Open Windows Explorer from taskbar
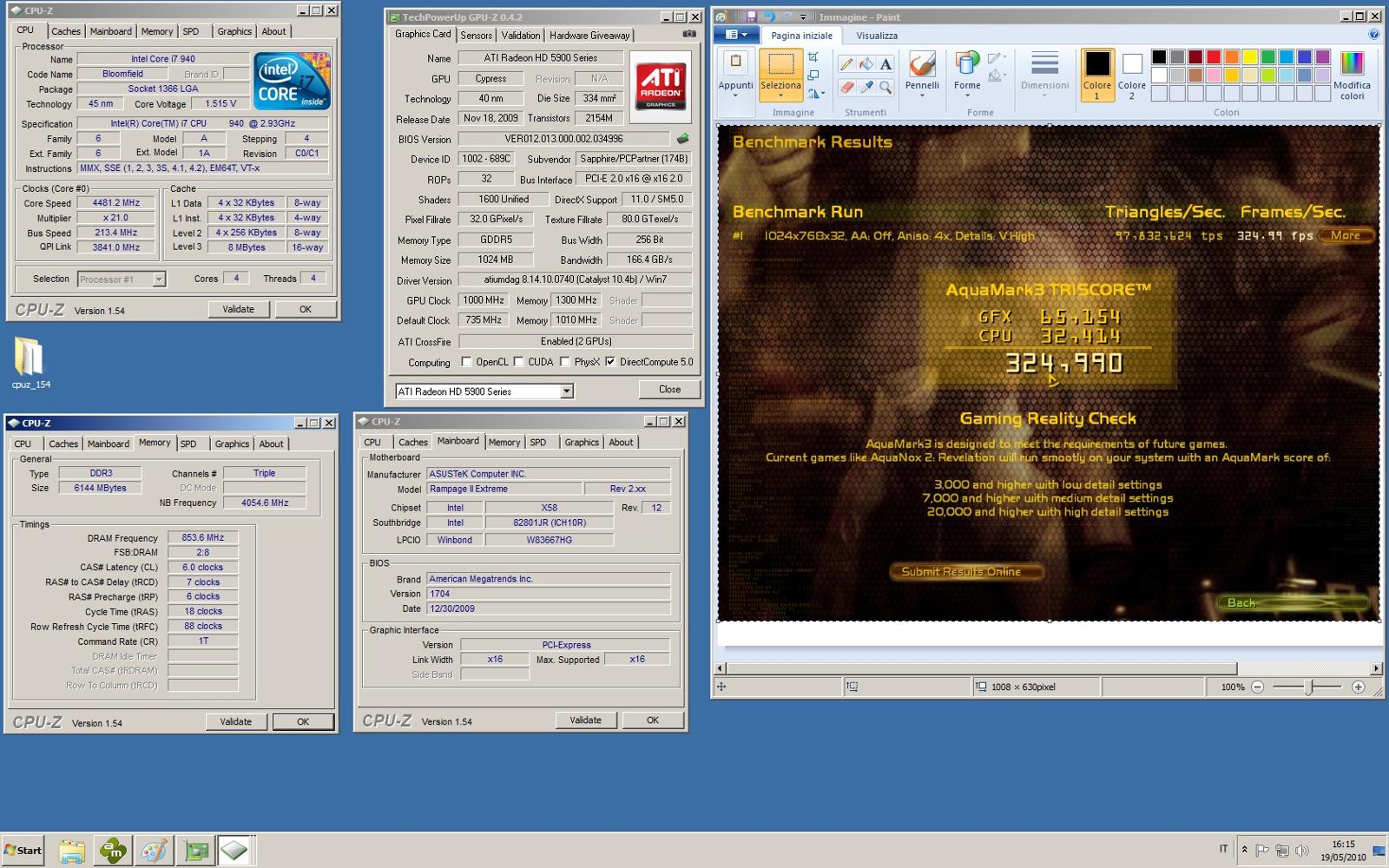Screen dimensions: 1389x868 click(x=71, y=851)
